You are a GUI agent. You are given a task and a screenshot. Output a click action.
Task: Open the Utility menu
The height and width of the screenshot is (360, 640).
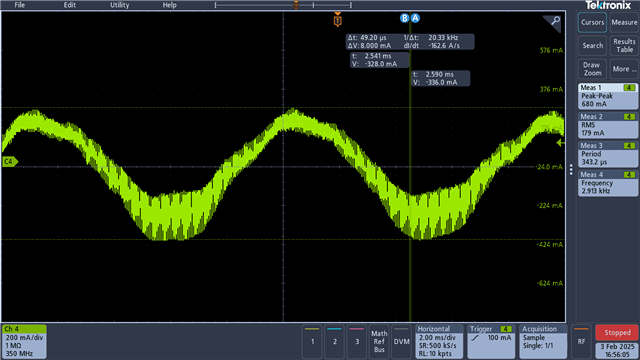click(x=120, y=5)
